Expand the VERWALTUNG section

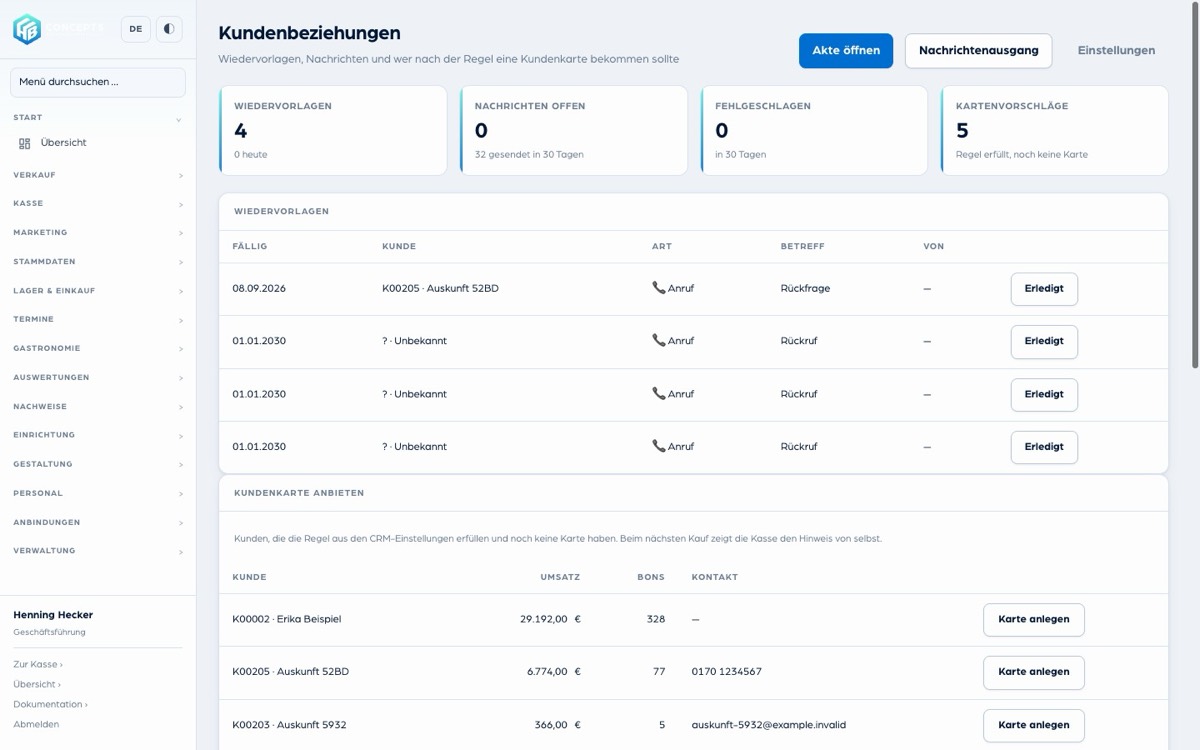[98, 551]
